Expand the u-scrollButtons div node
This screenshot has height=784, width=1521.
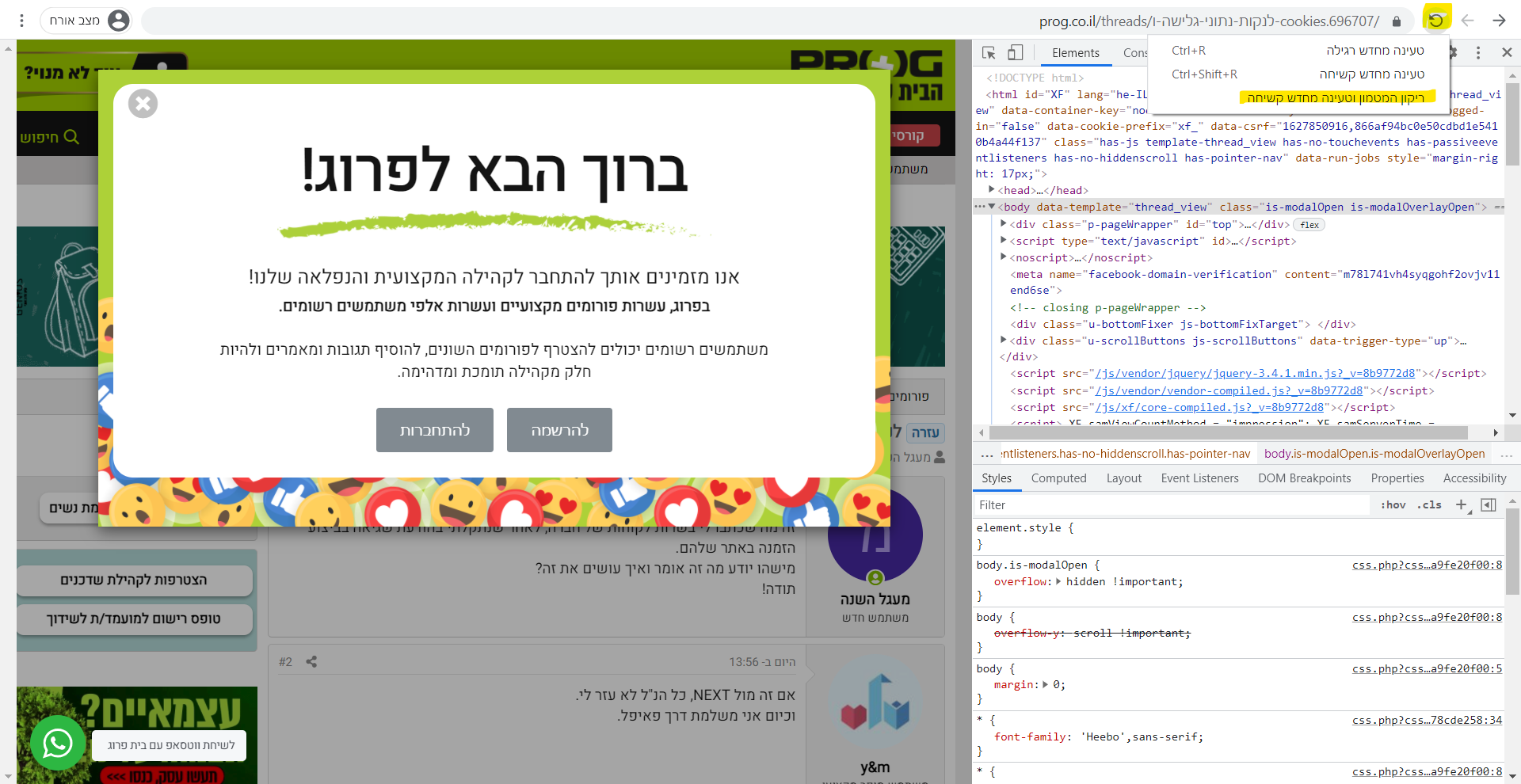coord(1004,341)
